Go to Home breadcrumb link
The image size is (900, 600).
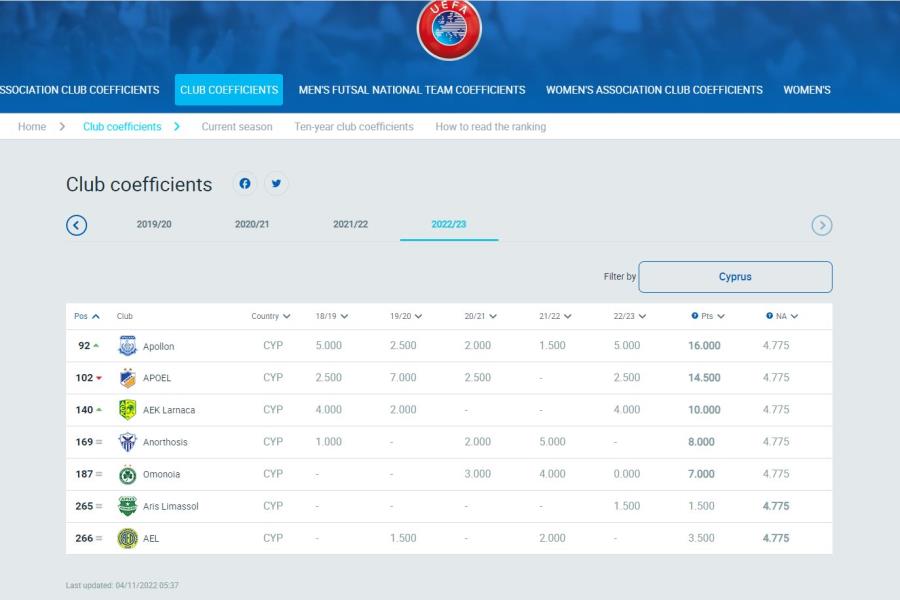32,127
